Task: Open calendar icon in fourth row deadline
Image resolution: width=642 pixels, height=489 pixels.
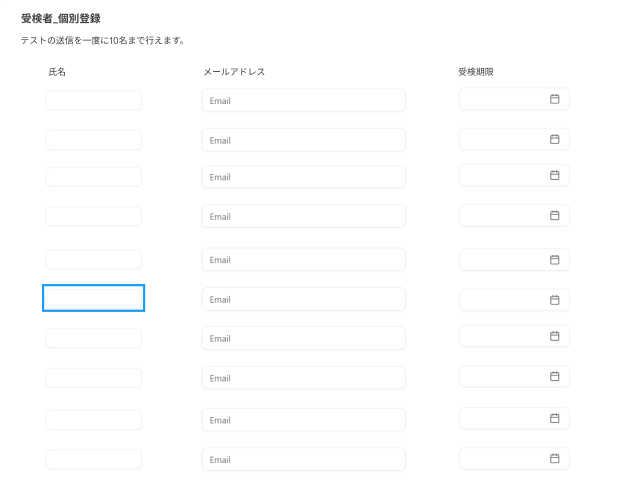Action: 554,215
